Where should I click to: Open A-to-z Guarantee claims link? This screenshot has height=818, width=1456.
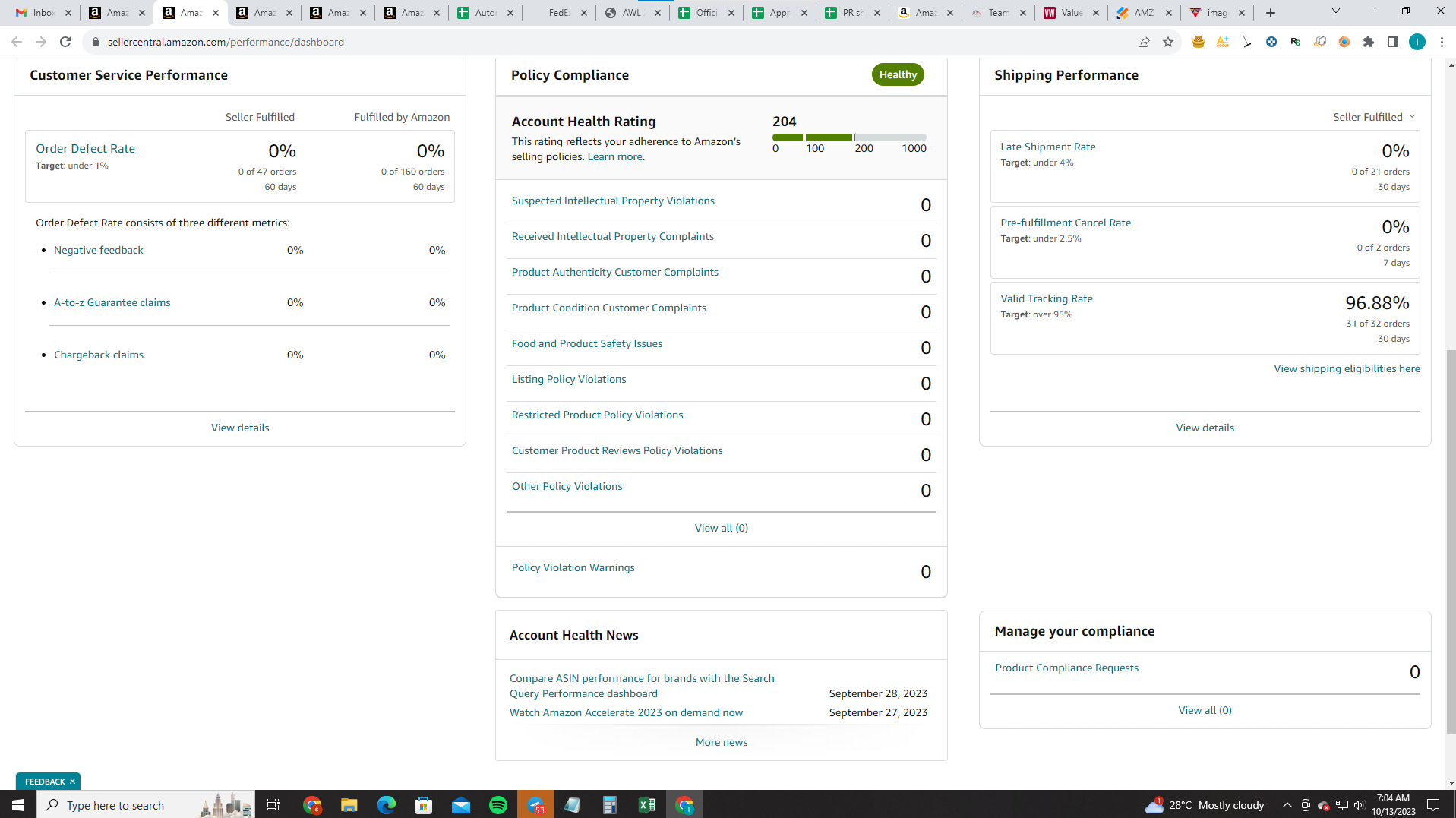[112, 302]
